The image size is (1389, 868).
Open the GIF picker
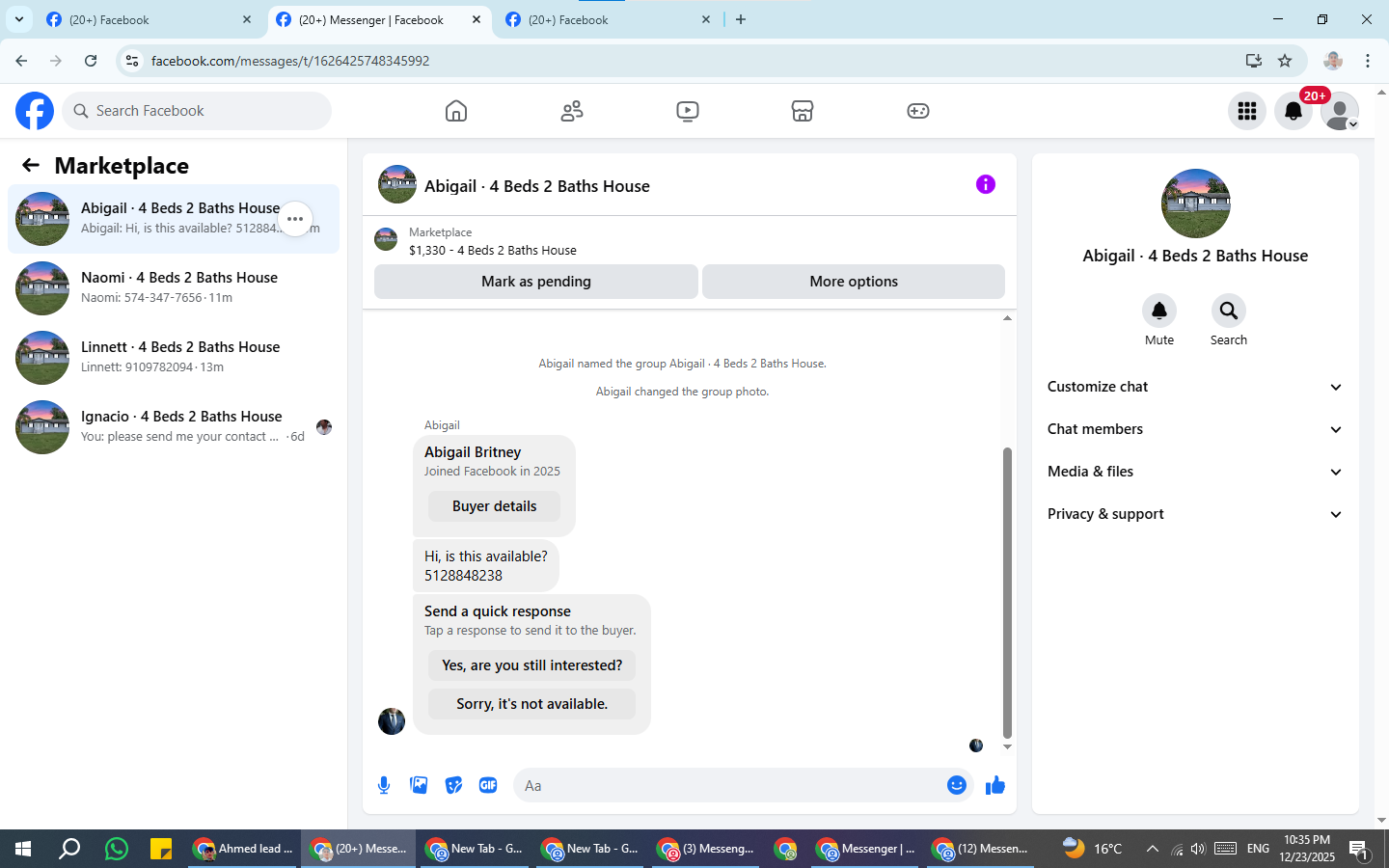(488, 785)
